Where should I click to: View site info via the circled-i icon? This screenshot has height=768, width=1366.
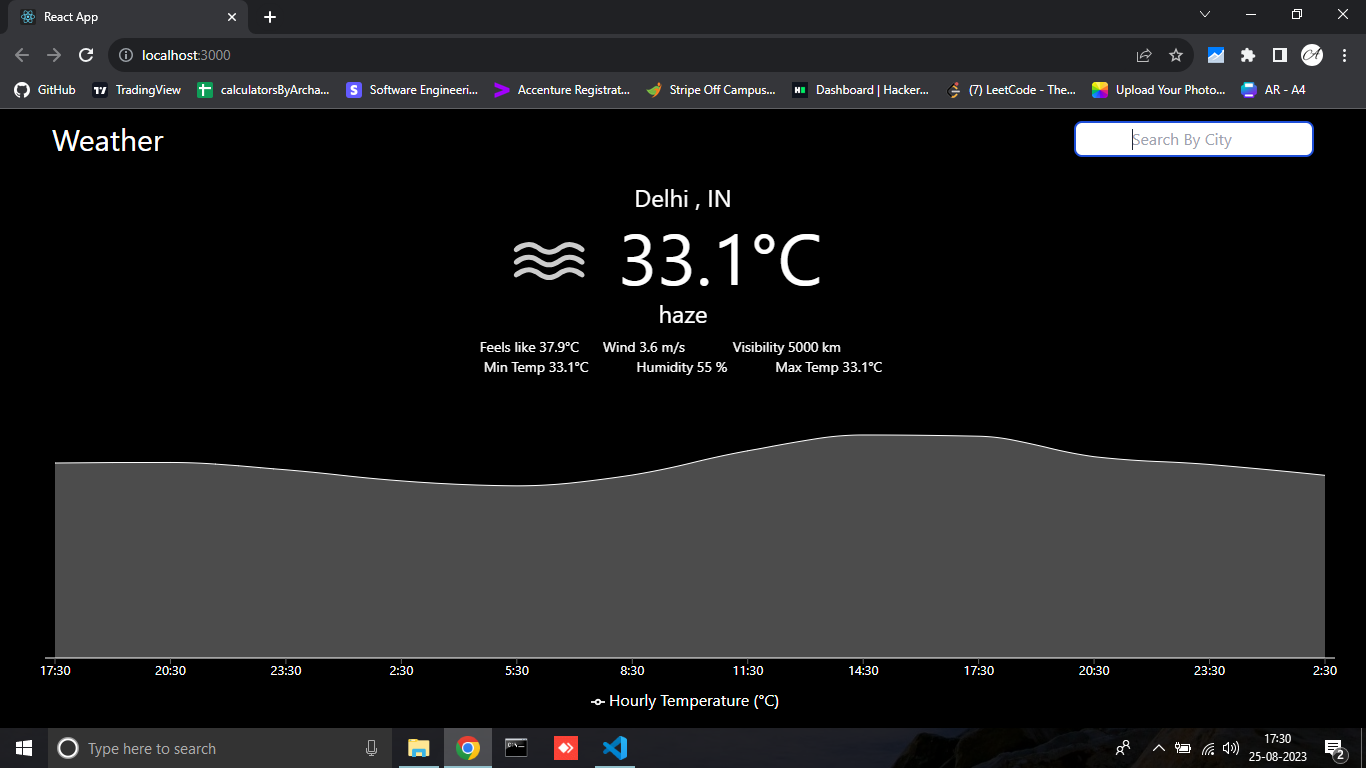coord(125,56)
